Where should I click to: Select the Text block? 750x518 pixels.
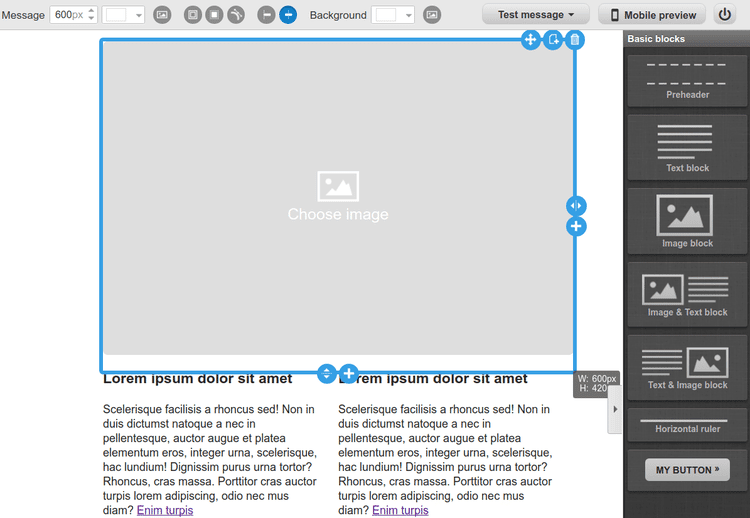687,147
